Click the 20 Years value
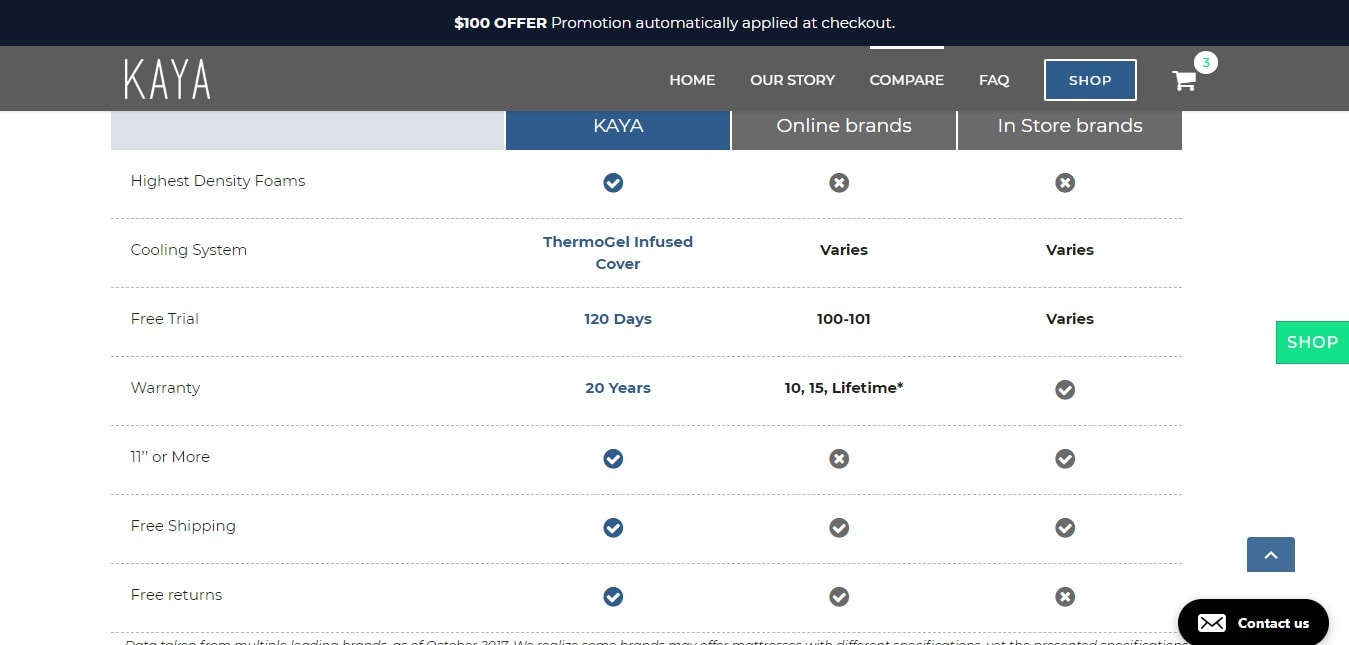 (618, 388)
